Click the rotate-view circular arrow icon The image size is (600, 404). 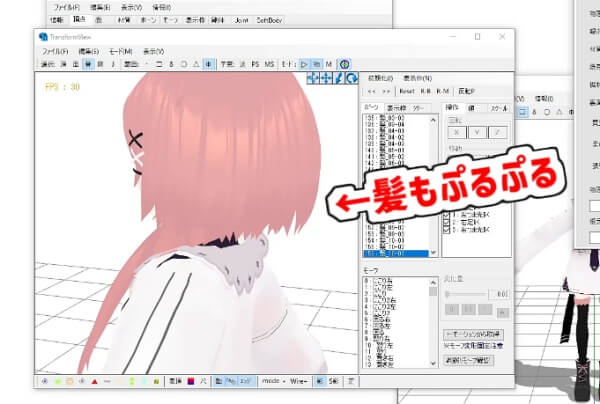[x=351, y=78]
